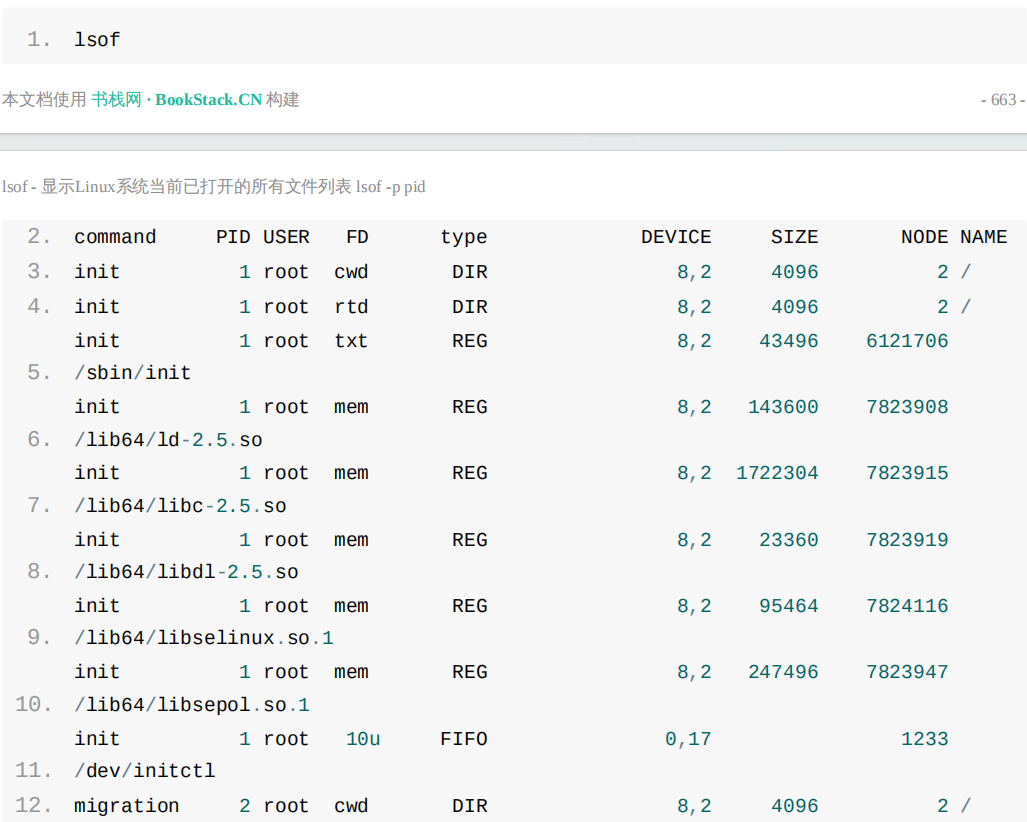1027x822 pixels.
Task: Click size value 143600
Action: point(783,407)
